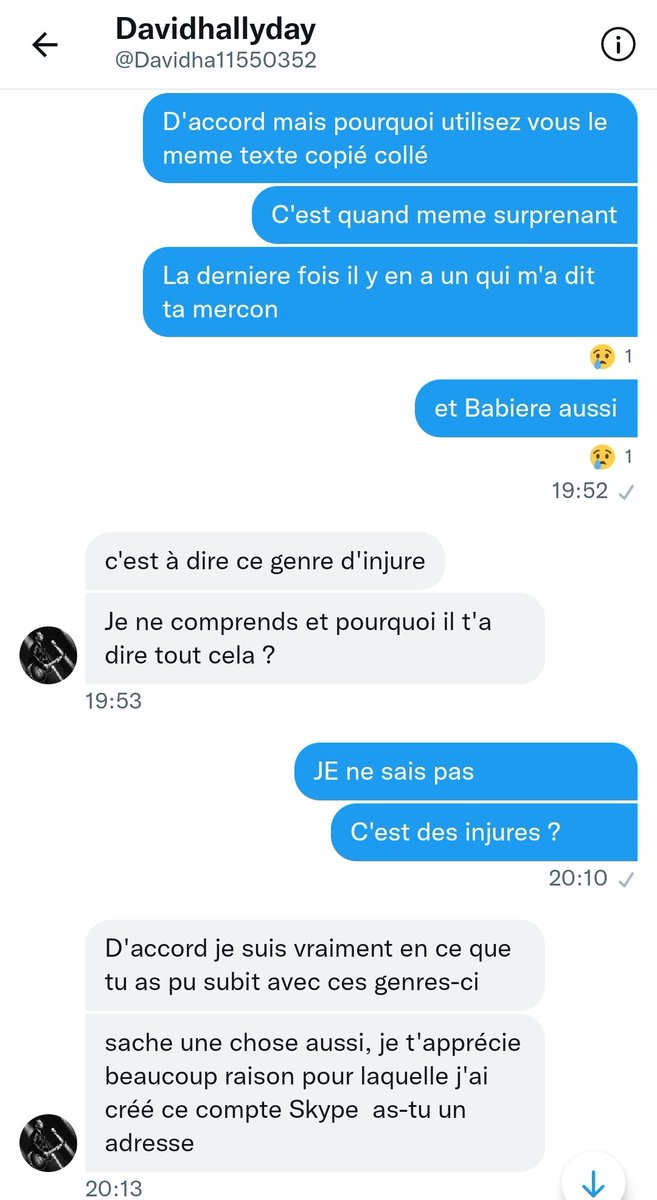Viewport: 657px width, 1200px height.
Task: Tap crying emoji reaction under 'et Babiere aussi'
Action: (599, 457)
